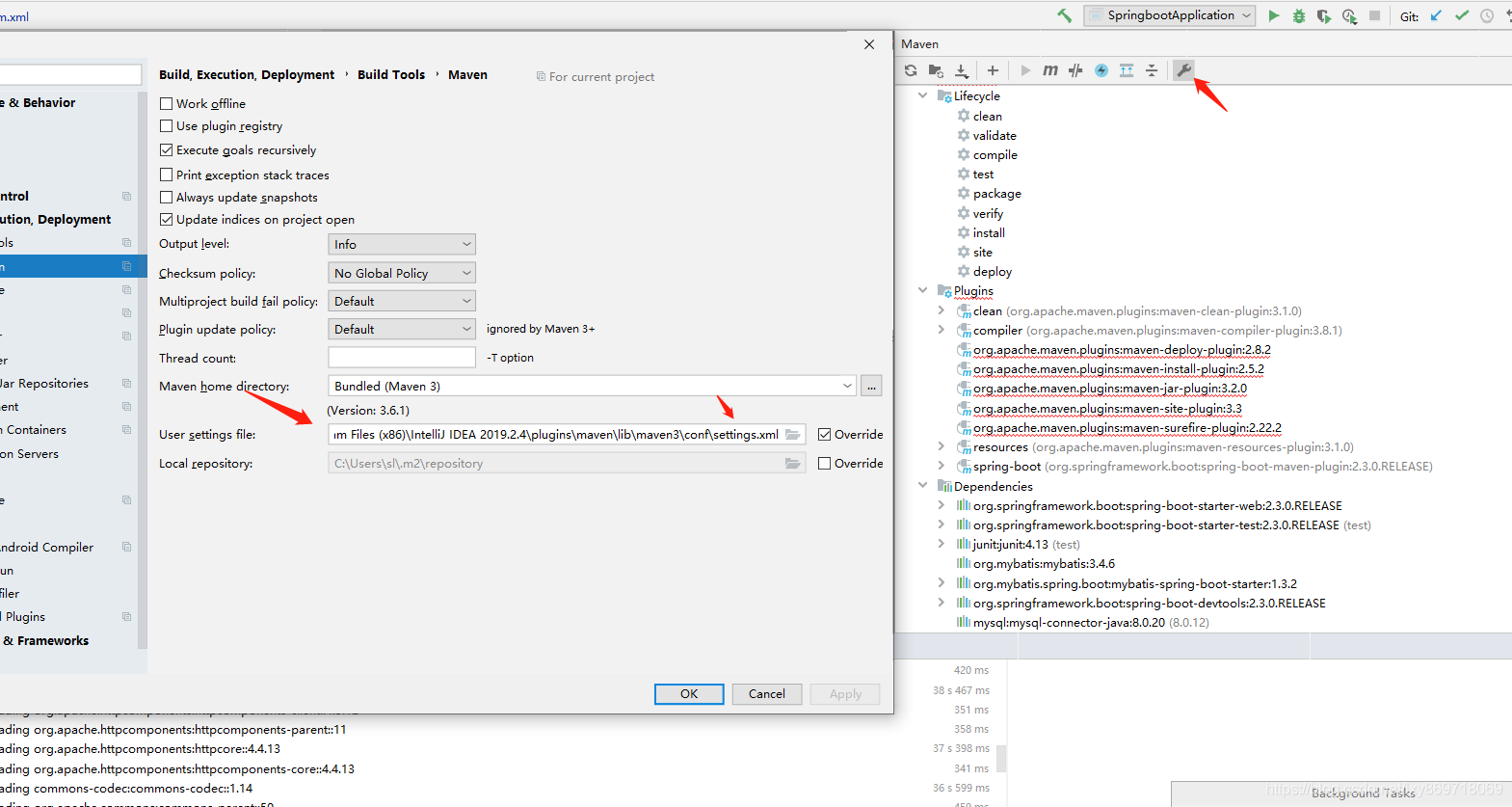
Task: Run with coverage icon in toolbar
Action: pos(1324,15)
